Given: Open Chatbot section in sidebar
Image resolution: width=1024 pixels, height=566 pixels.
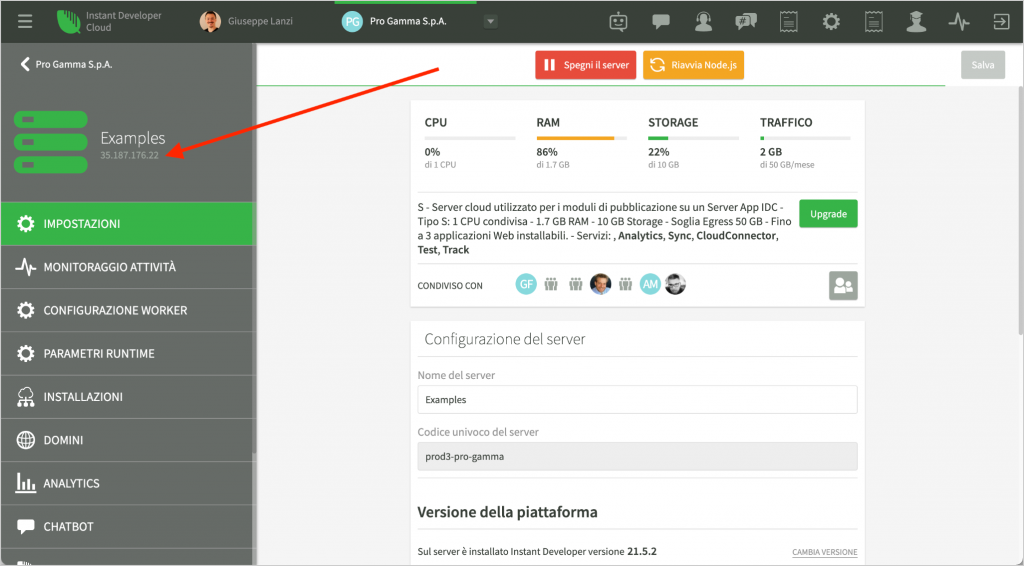Looking at the screenshot, I should point(127,526).
